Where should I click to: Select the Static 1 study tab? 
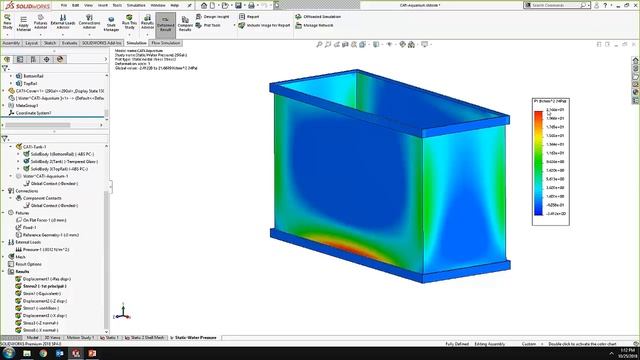[x=110, y=338]
